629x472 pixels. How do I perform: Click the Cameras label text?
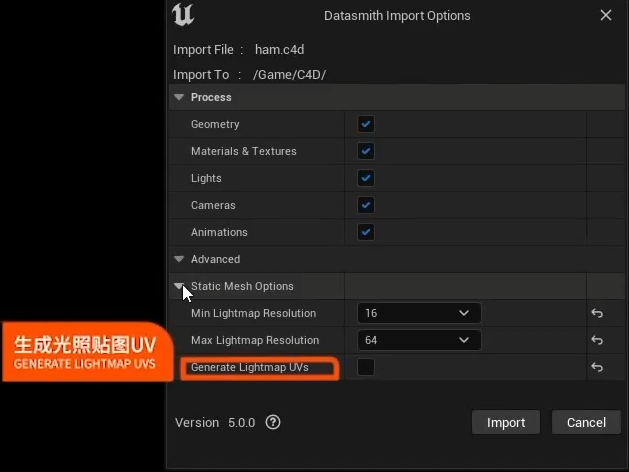[x=213, y=205]
